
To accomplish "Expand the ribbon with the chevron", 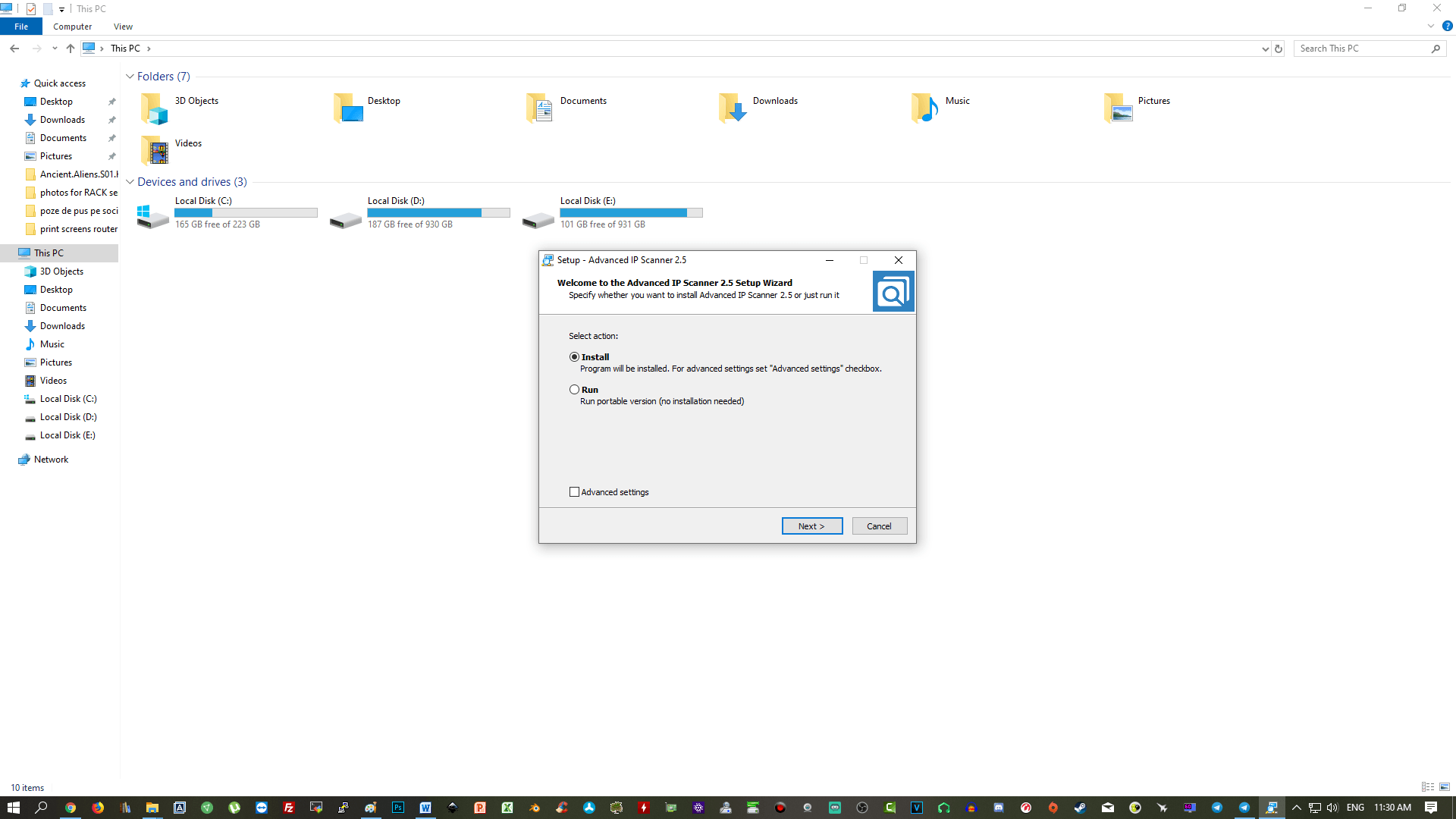I will [x=1431, y=26].
